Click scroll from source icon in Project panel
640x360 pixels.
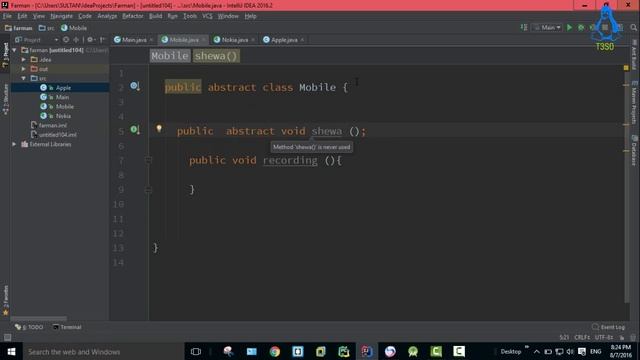[x=66, y=40]
